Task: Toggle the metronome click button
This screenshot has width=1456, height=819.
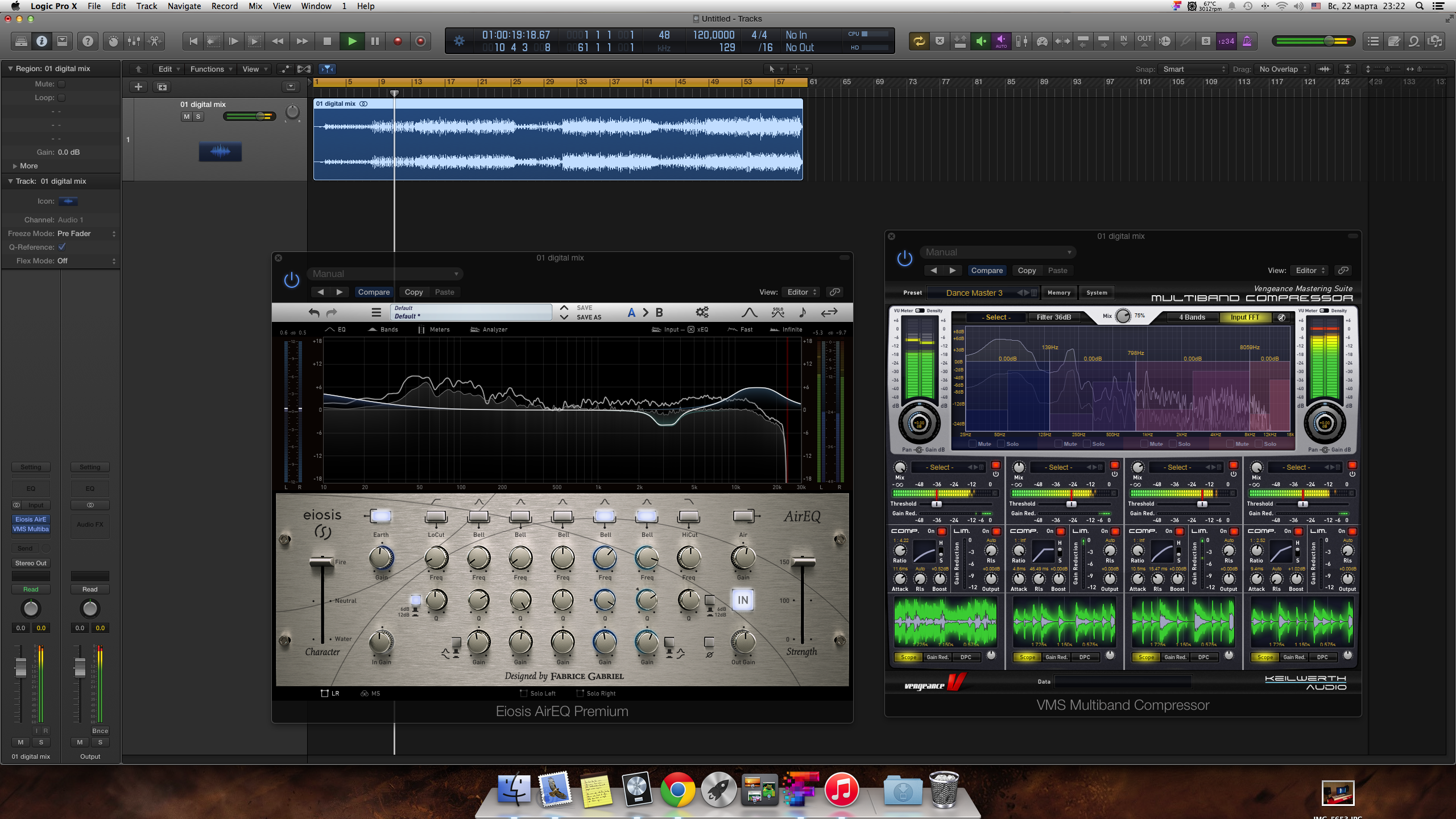Action: coord(1247,41)
